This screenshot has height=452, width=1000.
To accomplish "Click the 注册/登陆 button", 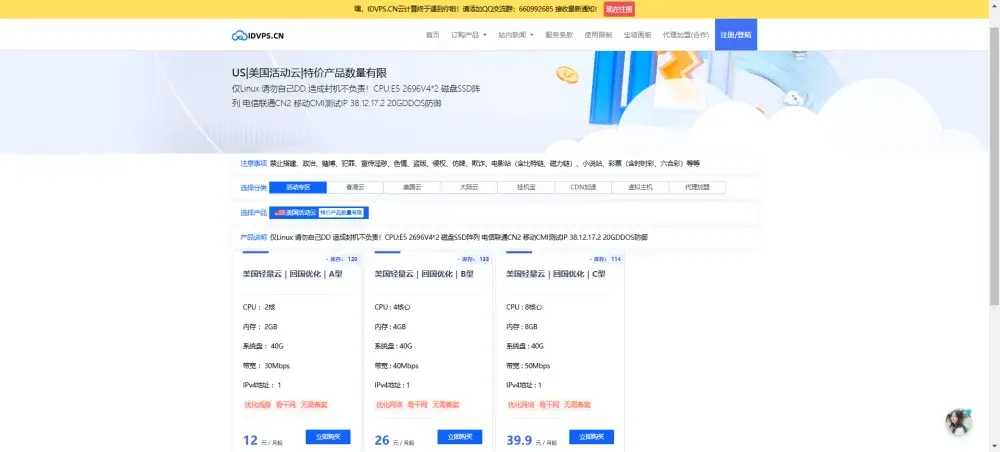I will click(736, 35).
